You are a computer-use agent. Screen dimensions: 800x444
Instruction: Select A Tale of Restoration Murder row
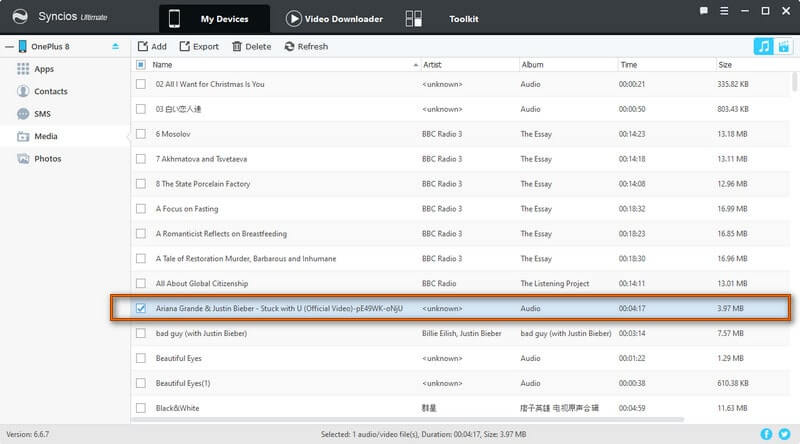click(x=460, y=259)
